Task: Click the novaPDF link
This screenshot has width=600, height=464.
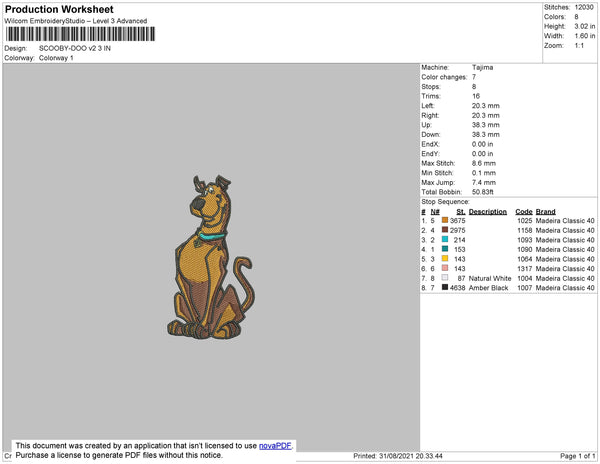Action: tap(275, 446)
